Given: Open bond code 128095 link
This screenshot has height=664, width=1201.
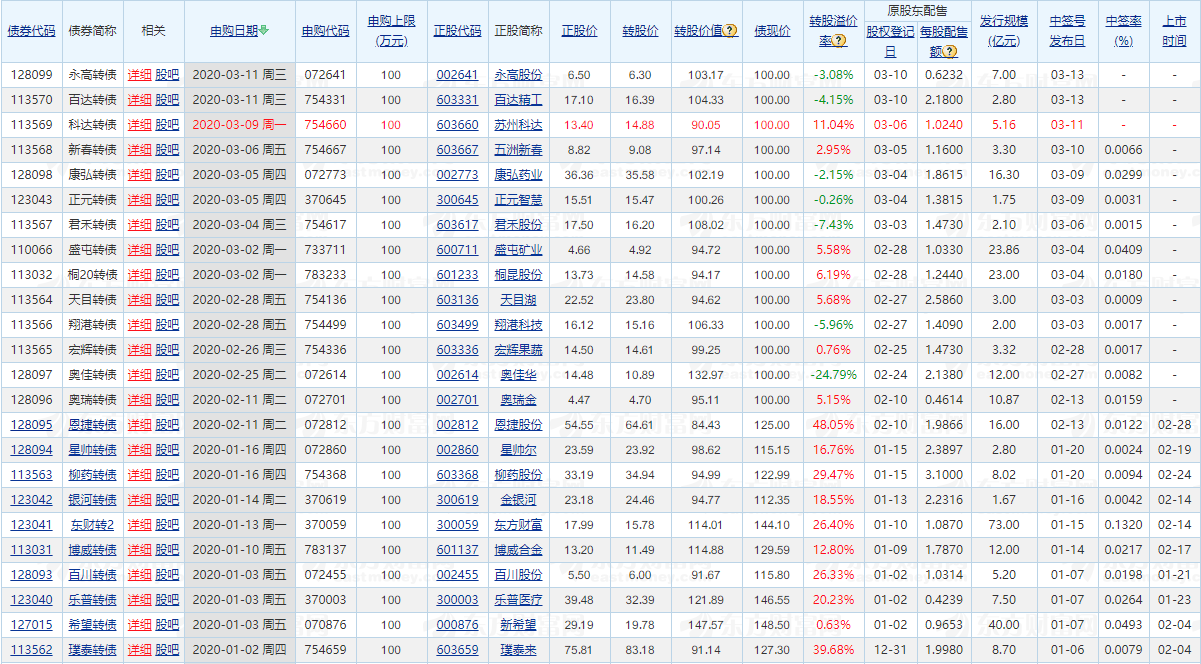Looking at the screenshot, I should pos(32,425).
